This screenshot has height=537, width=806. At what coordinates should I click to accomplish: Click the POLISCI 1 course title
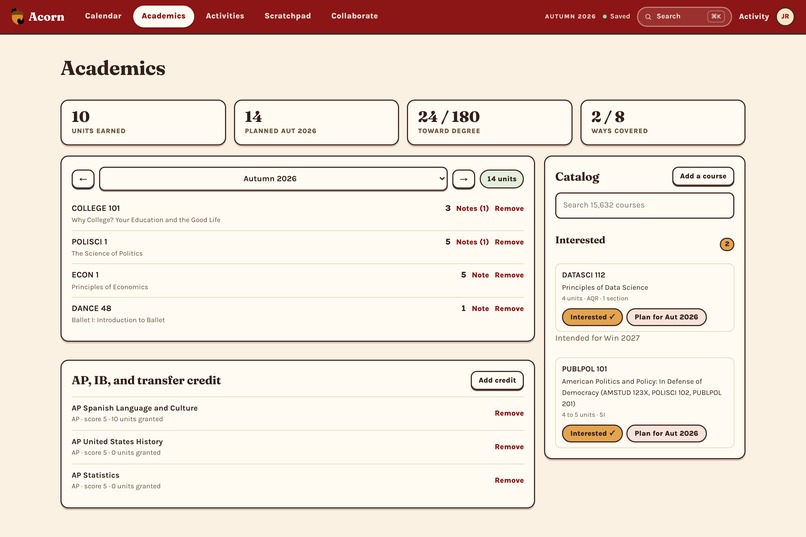[89, 242]
